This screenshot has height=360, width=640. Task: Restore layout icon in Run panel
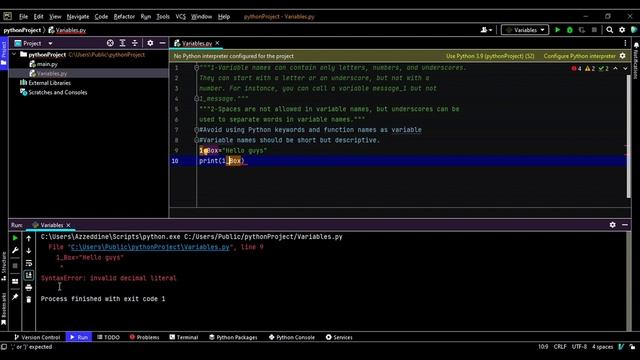point(15,281)
